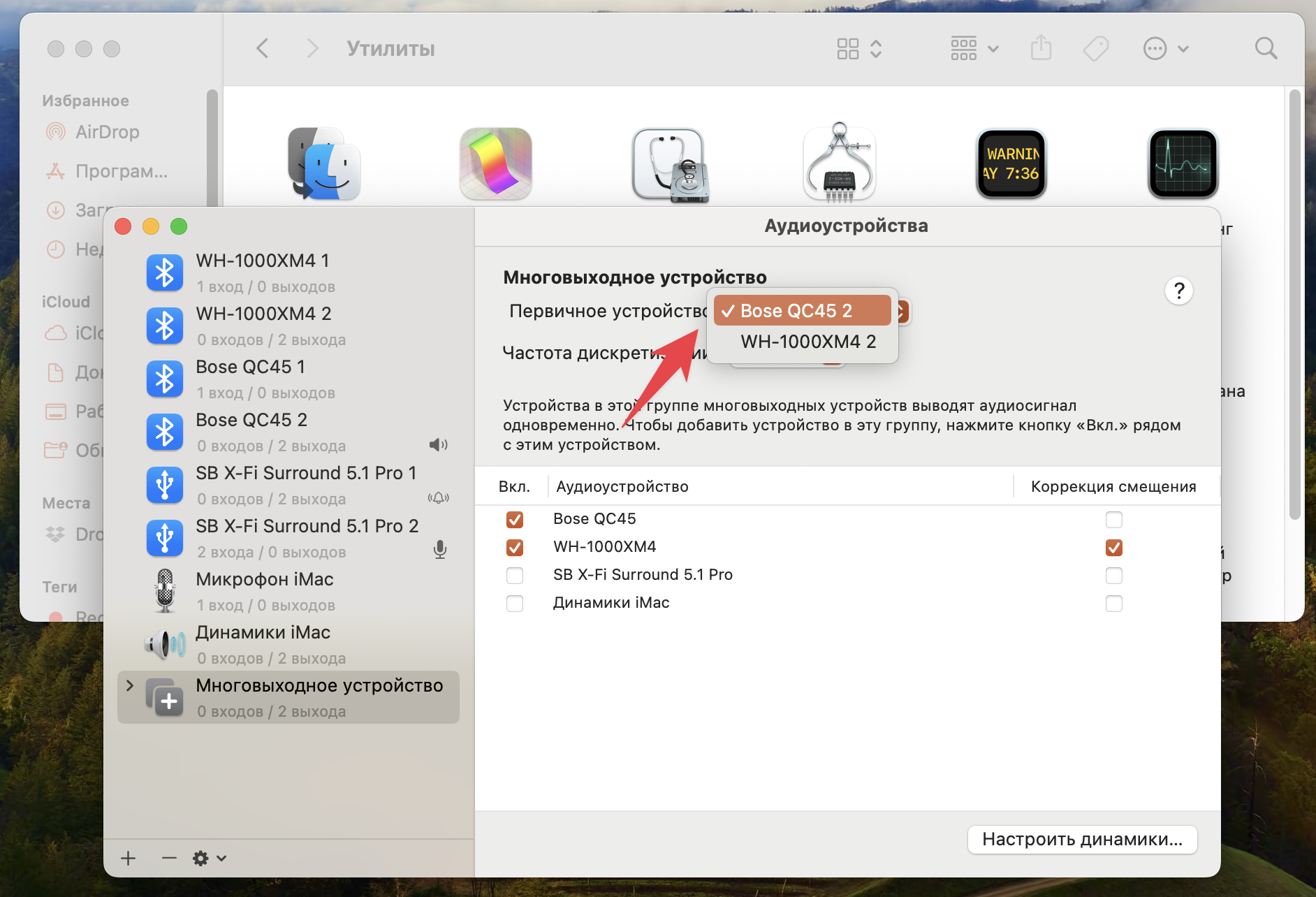Add a new audio device with plus button
This screenshot has height=897, width=1316.
tap(128, 859)
